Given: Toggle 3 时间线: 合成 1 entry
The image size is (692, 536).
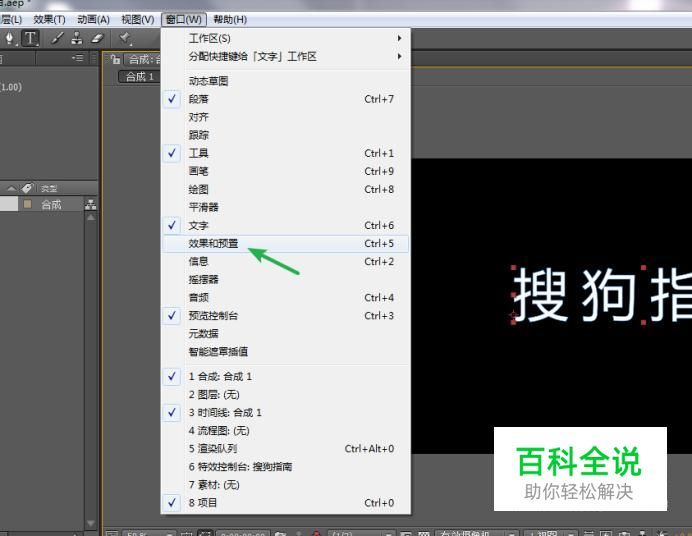Looking at the screenshot, I should (286, 412).
